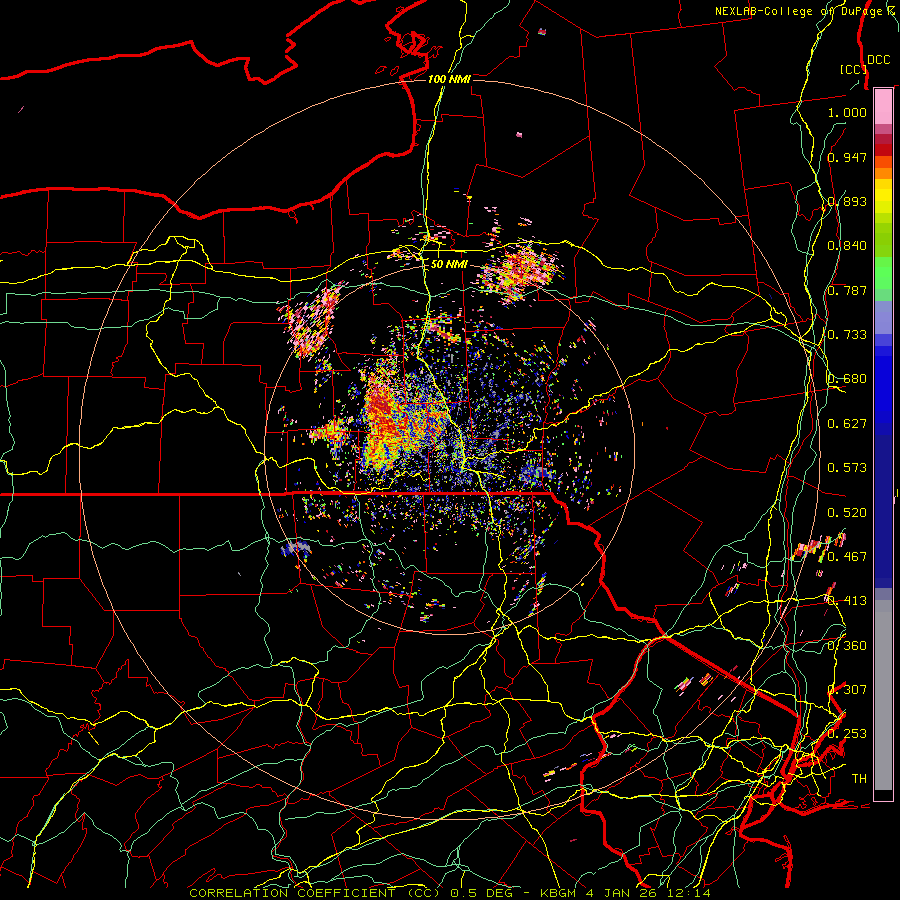Click the 0.840 scale value

coord(847,246)
